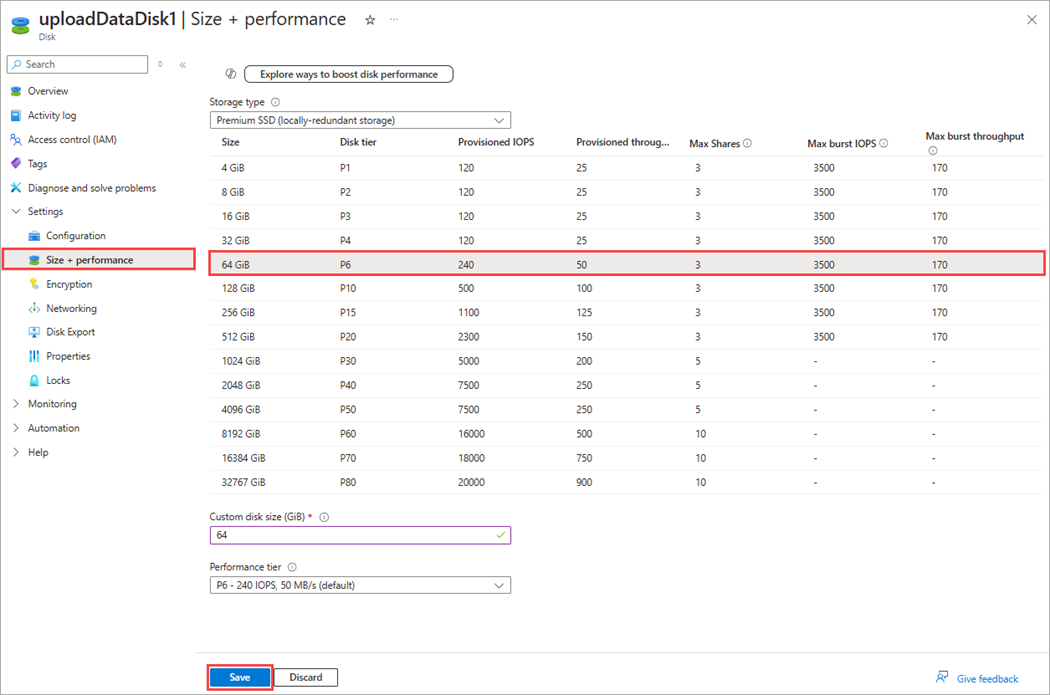Click the Properties bars icon
Image resolution: width=1050 pixels, height=695 pixels.
pos(34,356)
